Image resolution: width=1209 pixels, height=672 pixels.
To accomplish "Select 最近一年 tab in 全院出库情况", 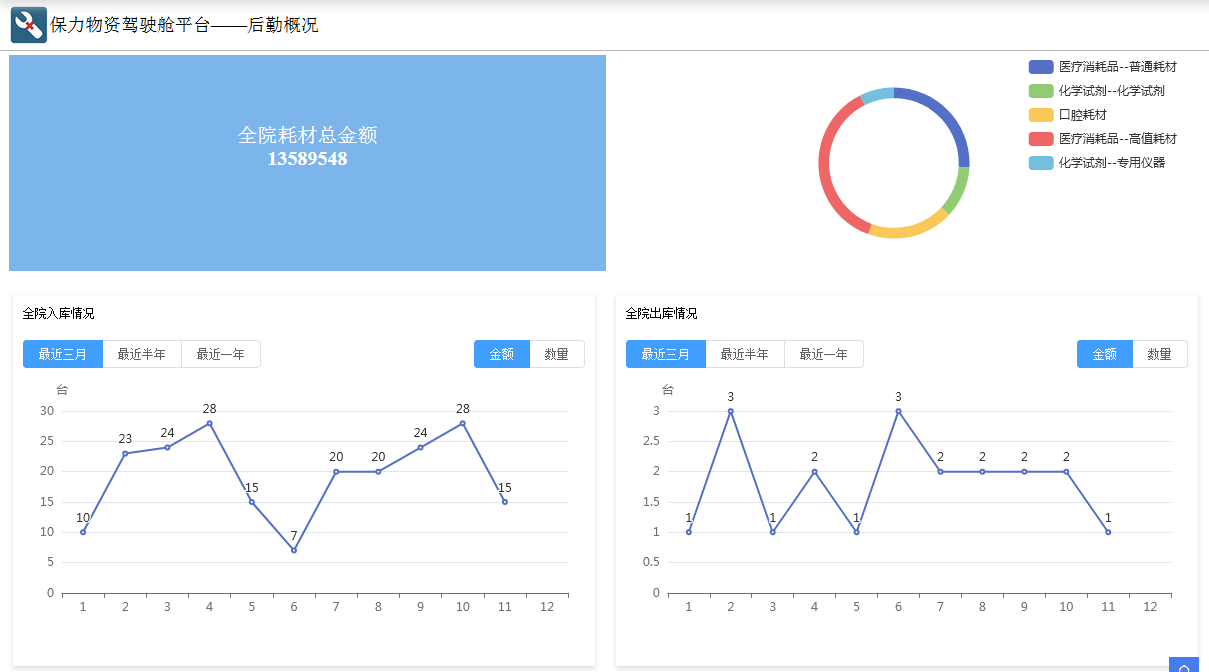I will 824,354.
